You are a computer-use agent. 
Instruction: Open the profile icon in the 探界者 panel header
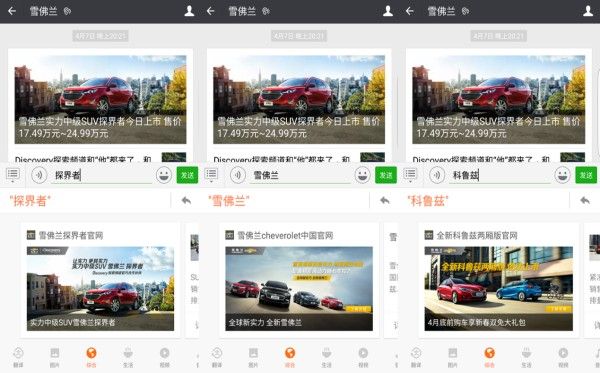click(189, 11)
